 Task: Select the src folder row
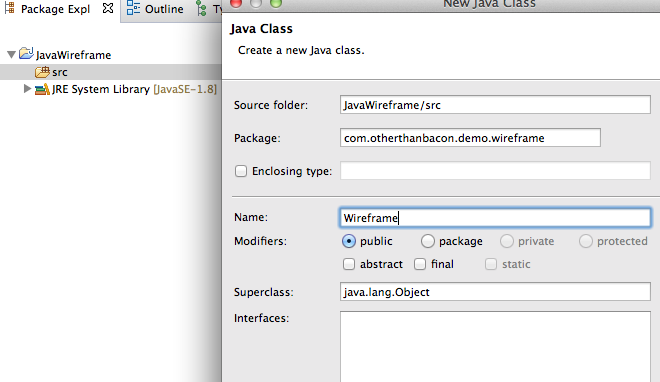[111, 72]
